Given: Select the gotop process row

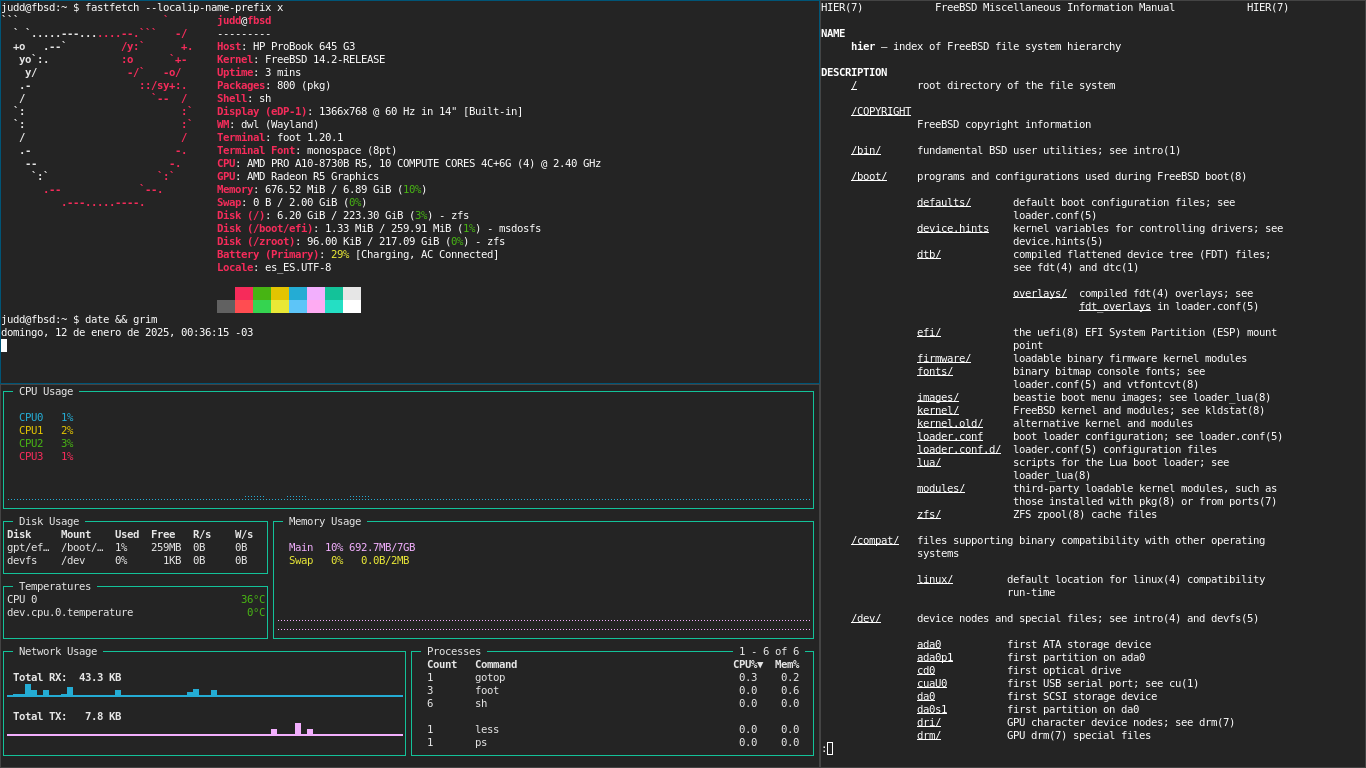Looking at the screenshot, I should pyautogui.click(x=613, y=677).
